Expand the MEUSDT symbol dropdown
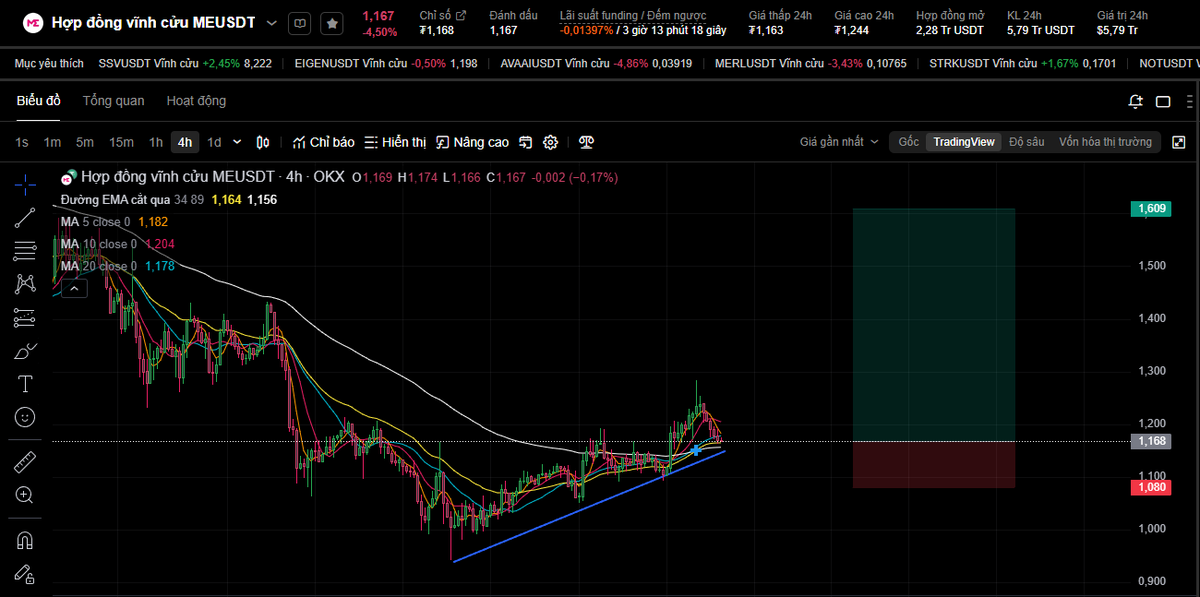 [x=270, y=21]
